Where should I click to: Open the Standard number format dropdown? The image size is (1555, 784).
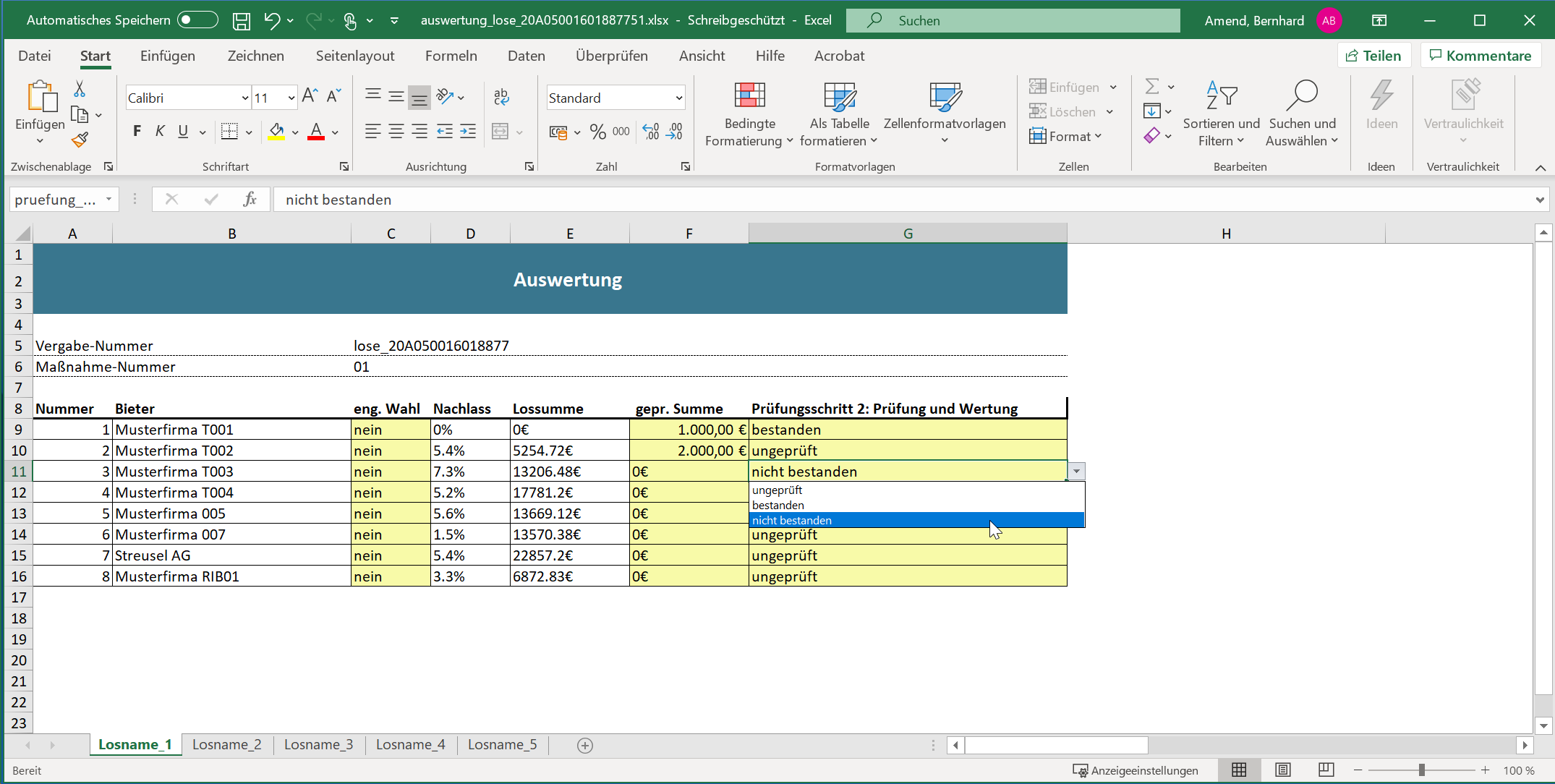(x=678, y=98)
